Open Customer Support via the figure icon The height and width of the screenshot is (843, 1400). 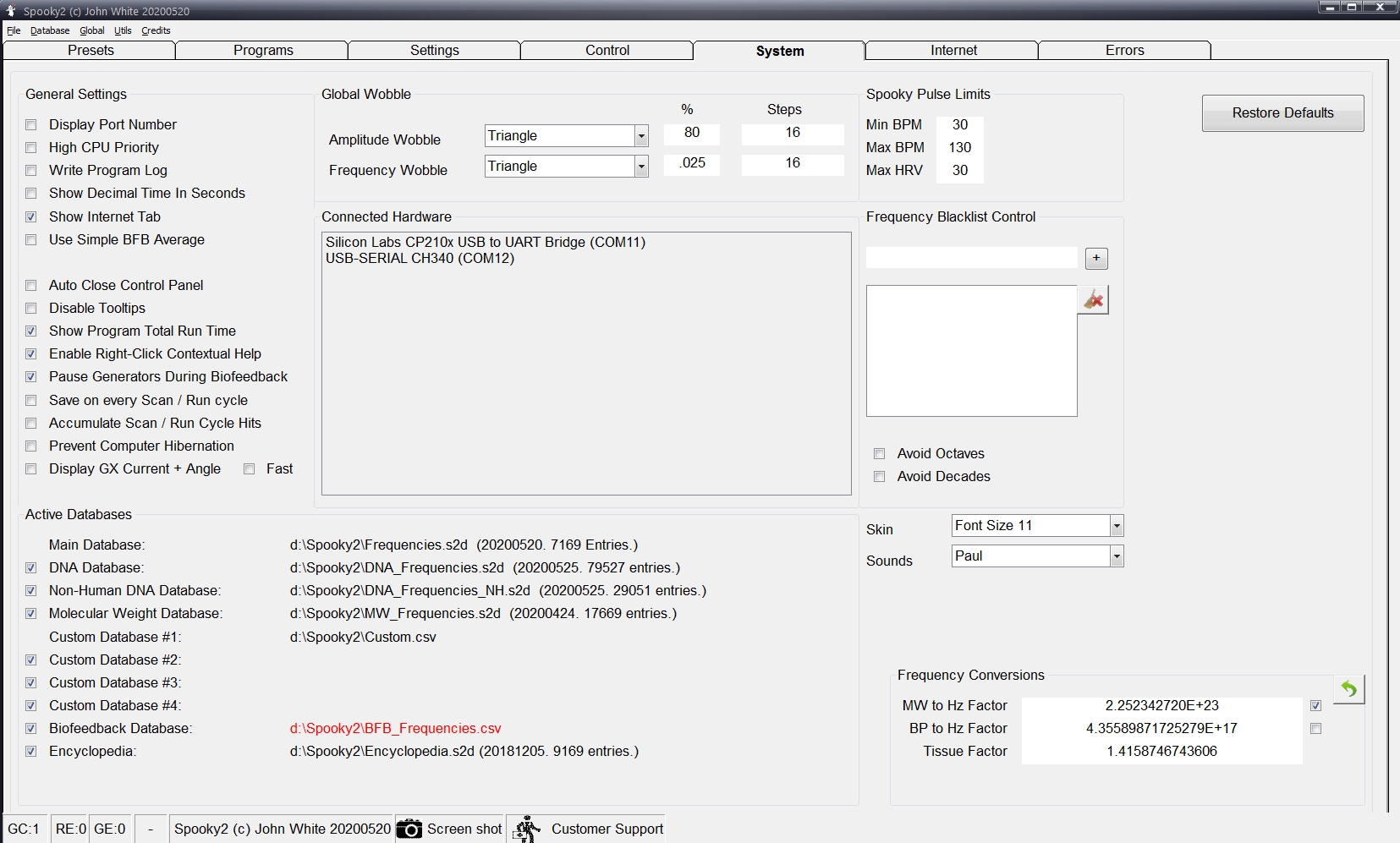coord(528,829)
